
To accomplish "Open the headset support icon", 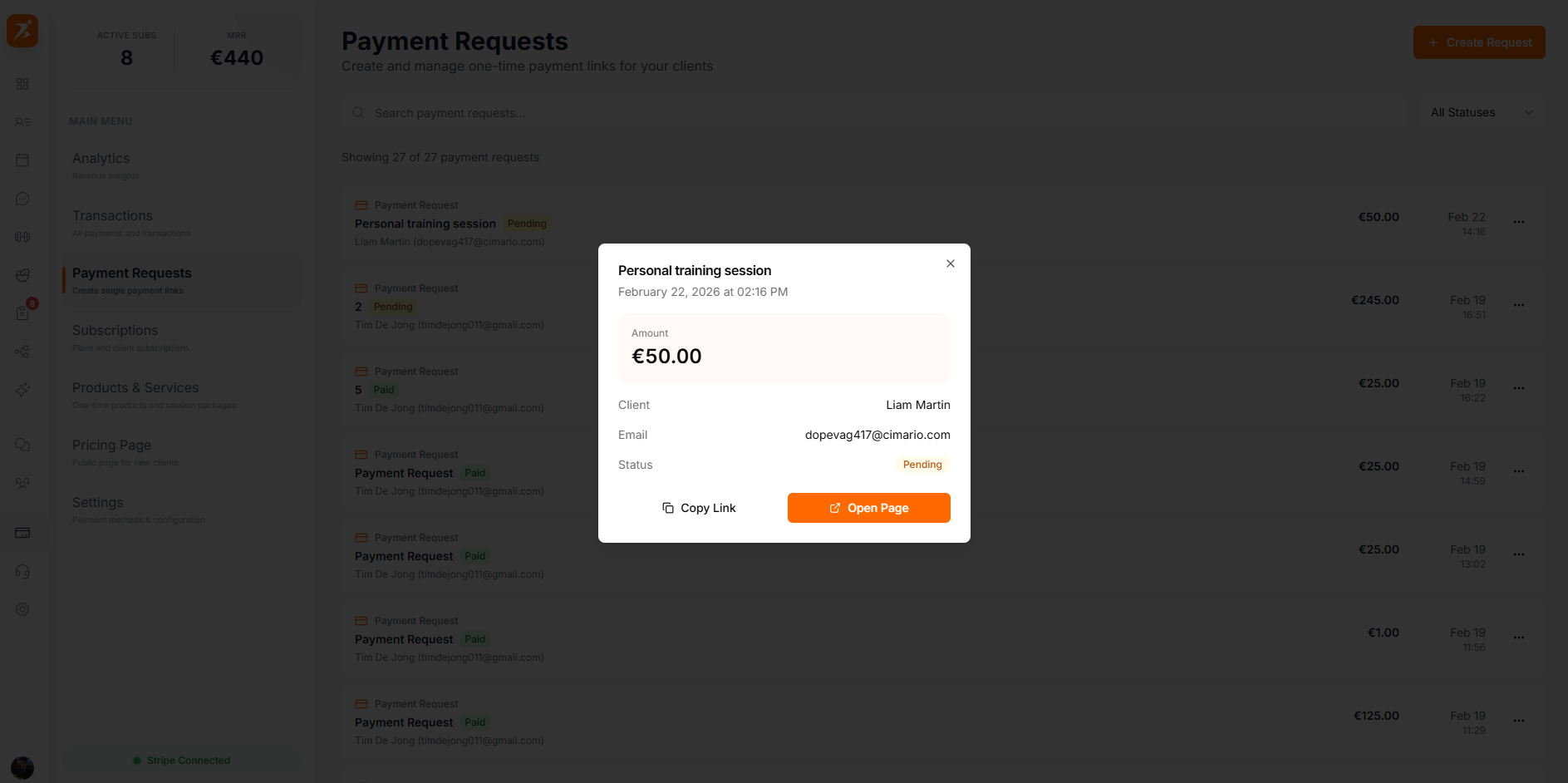I will pos(22,571).
